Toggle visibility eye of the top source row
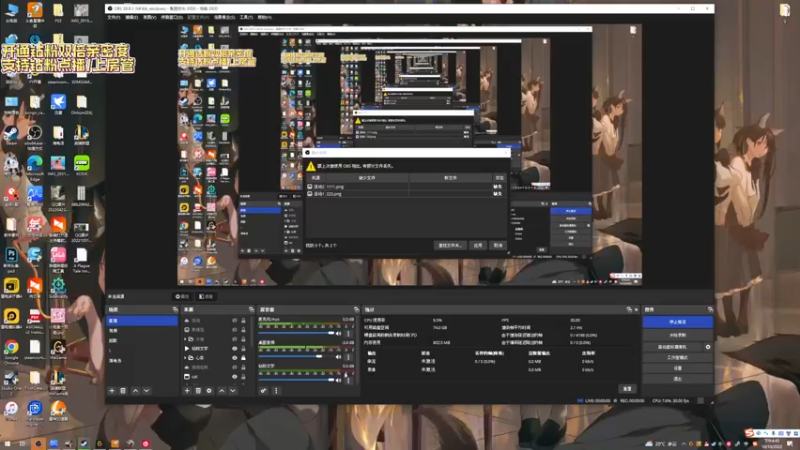 235,320
